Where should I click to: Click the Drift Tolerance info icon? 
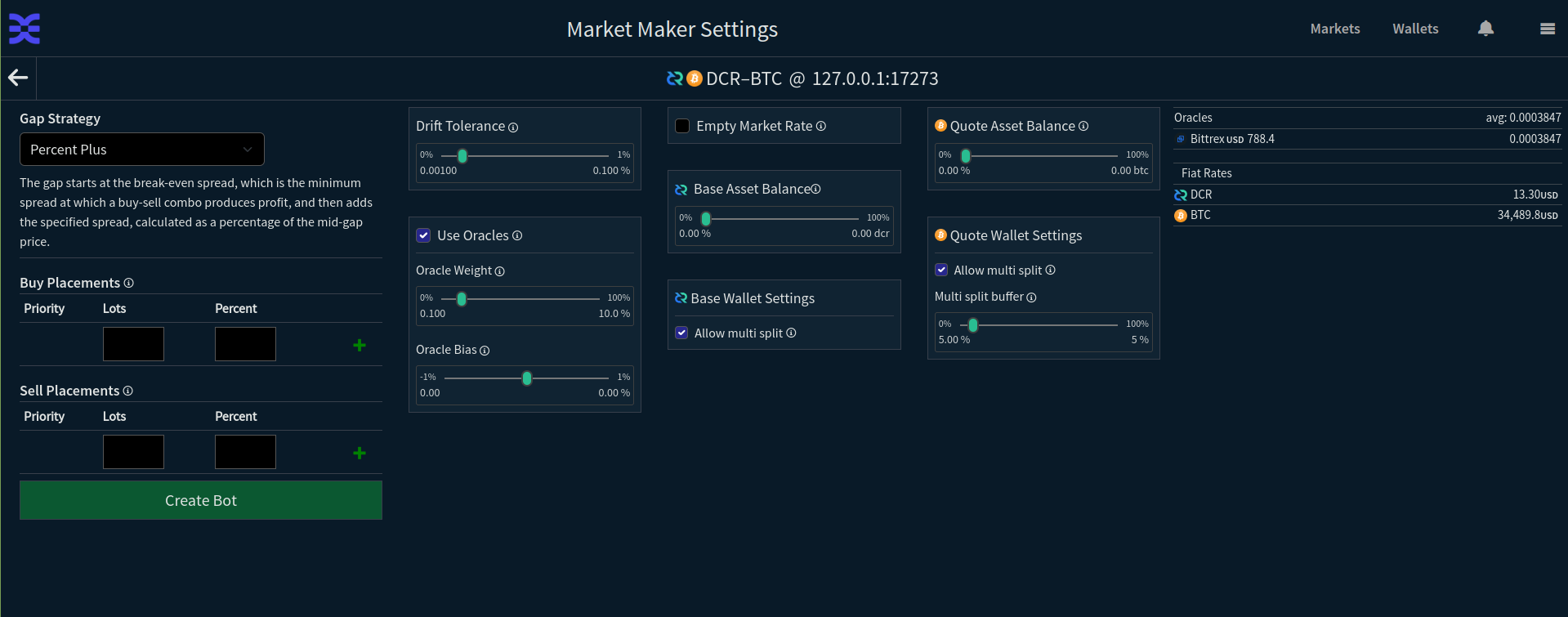[x=513, y=127]
